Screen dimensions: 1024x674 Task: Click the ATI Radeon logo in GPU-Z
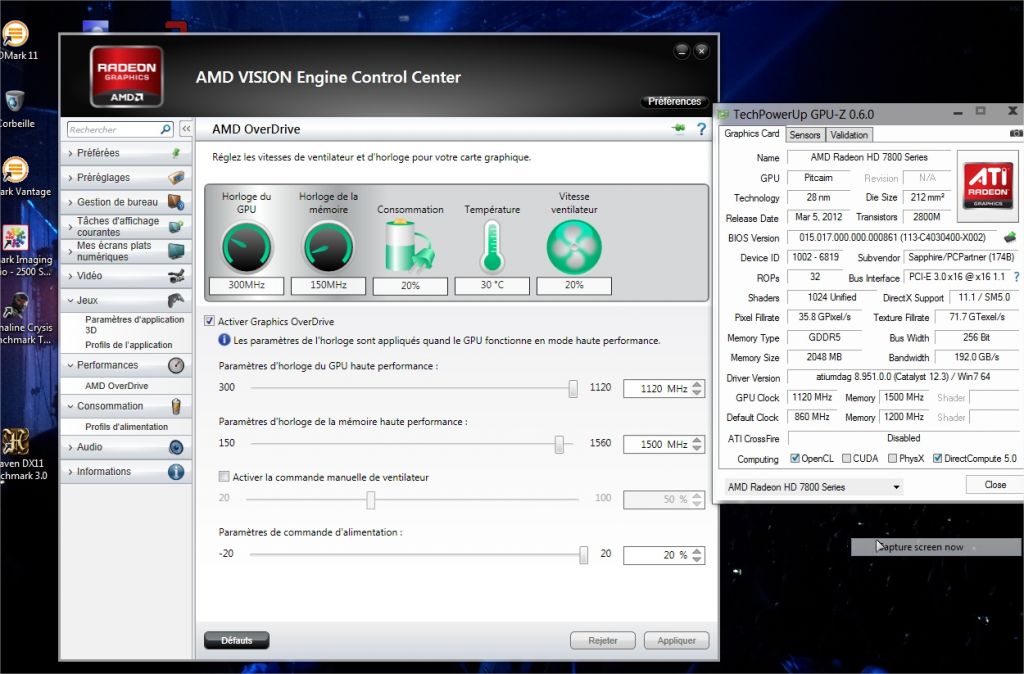pos(988,185)
